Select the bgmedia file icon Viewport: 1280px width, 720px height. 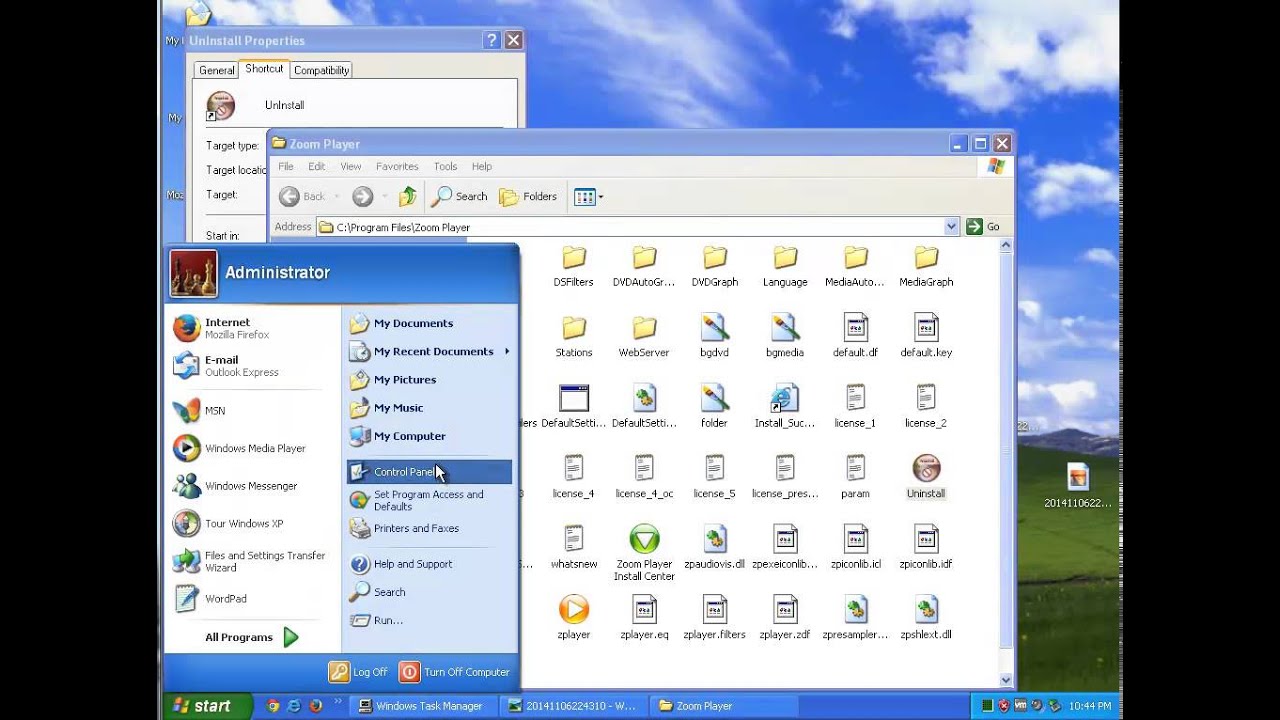tap(785, 328)
